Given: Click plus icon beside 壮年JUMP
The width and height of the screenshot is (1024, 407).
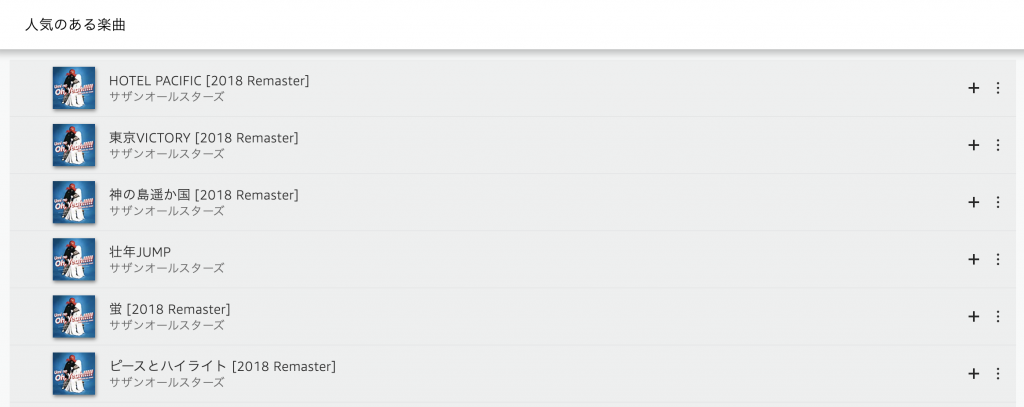Looking at the screenshot, I should tap(973, 259).
